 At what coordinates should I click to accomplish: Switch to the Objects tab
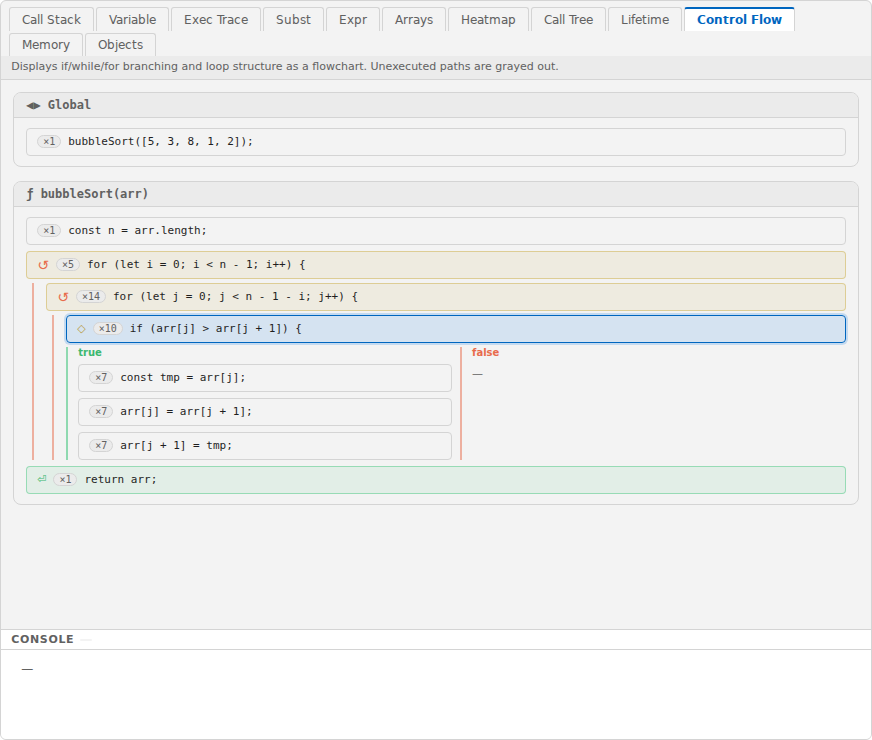point(120,44)
